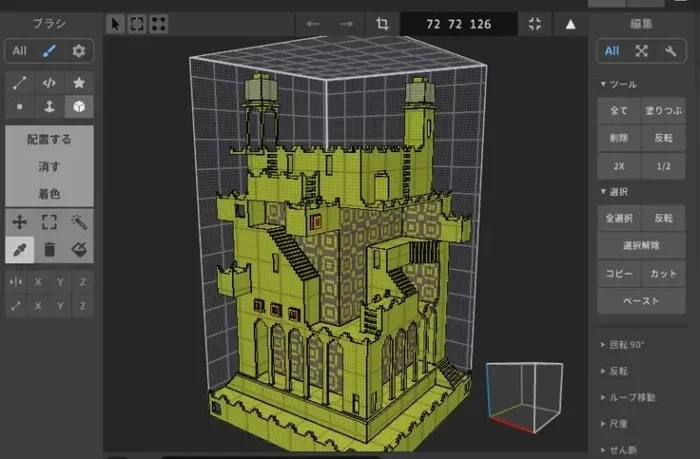Toggle mirror X axis
Screen dimensions: 700x459
tap(38, 282)
